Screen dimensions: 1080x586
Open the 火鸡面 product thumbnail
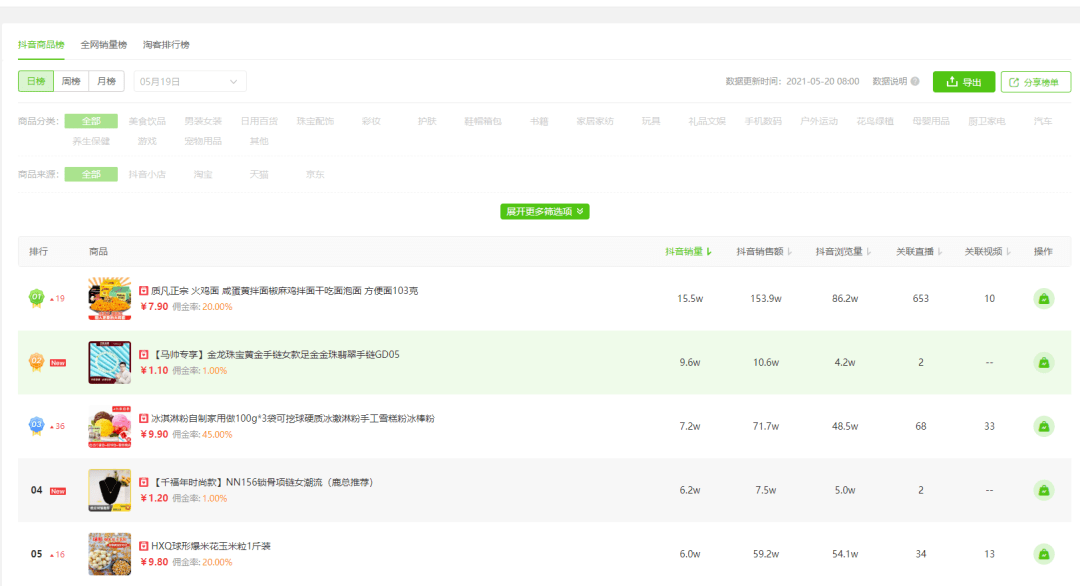[109, 299]
